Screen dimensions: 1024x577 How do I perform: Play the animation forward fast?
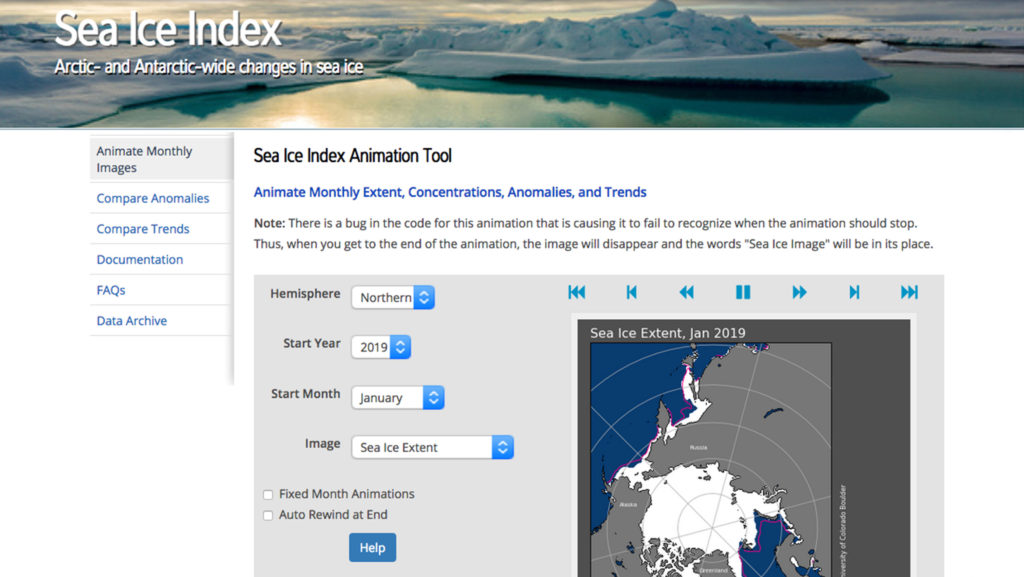[799, 292]
